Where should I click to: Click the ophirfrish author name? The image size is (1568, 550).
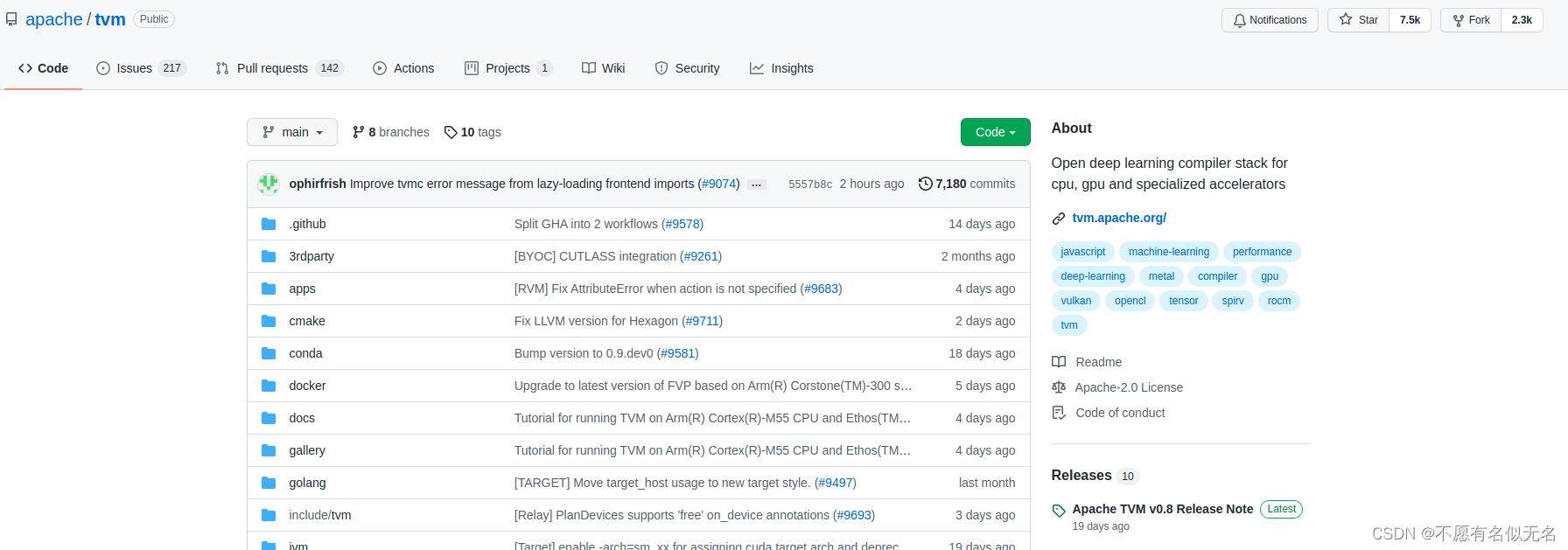[x=318, y=184]
